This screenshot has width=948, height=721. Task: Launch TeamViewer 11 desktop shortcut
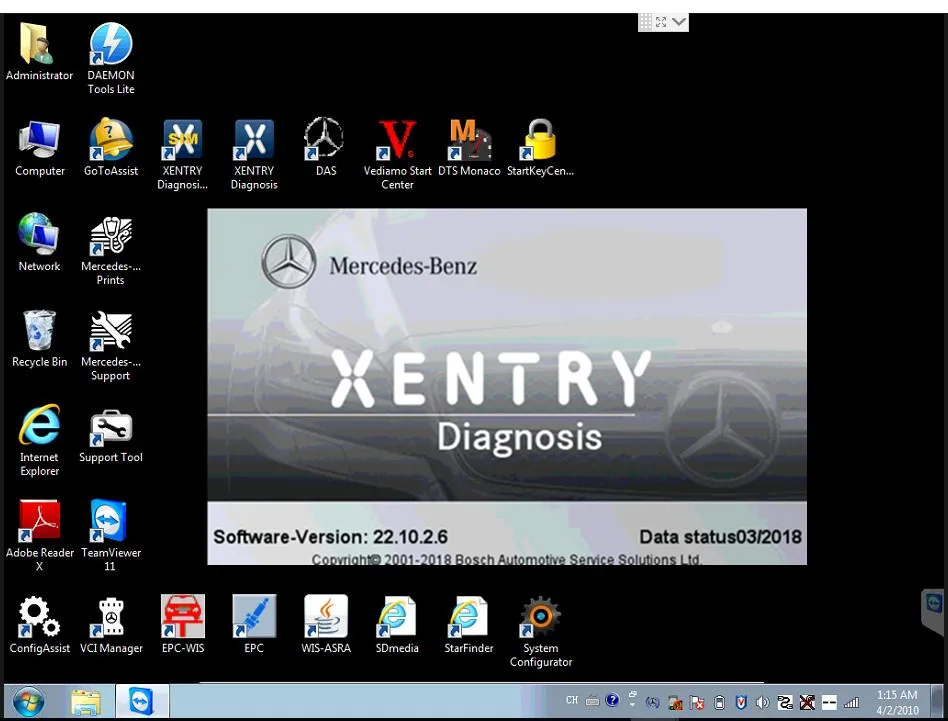111,535
